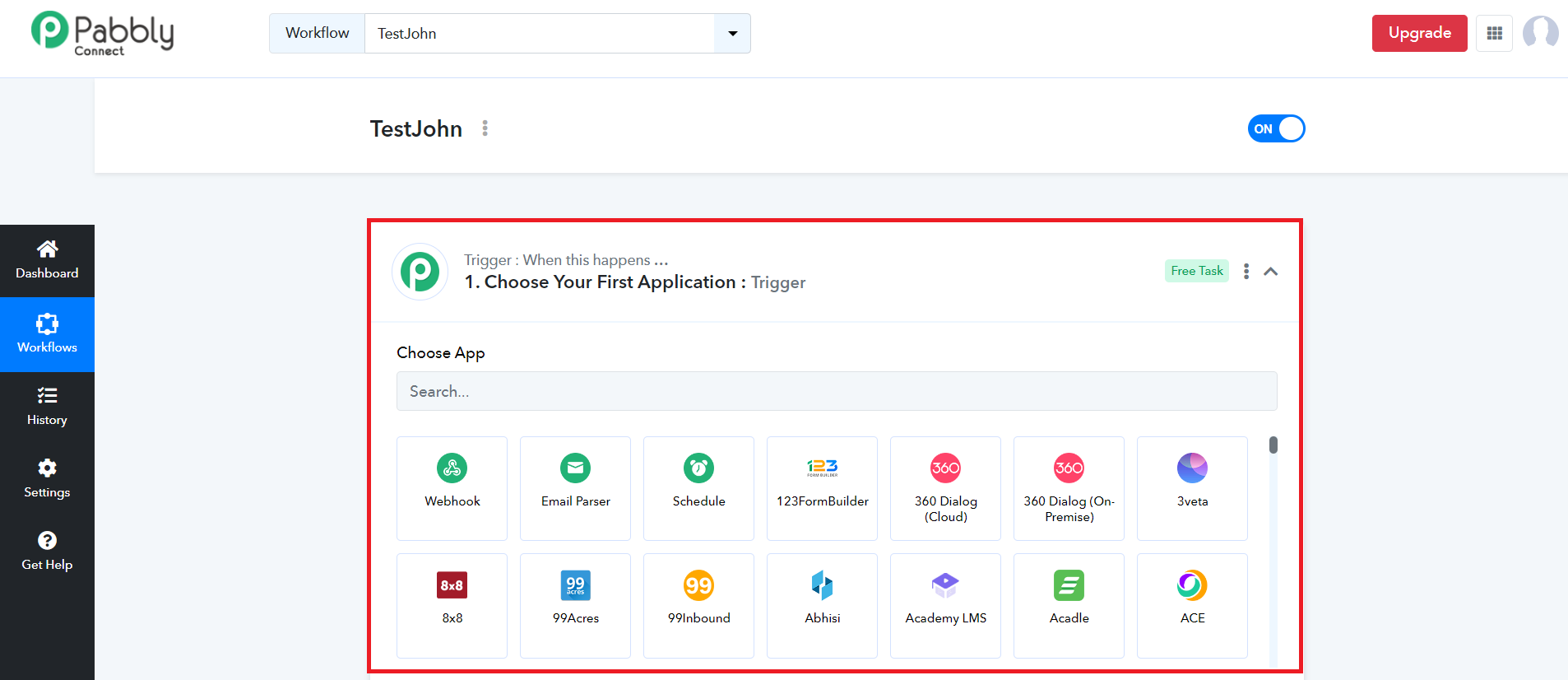
Task: Open the apps grid icon
Action: tap(1494, 34)
